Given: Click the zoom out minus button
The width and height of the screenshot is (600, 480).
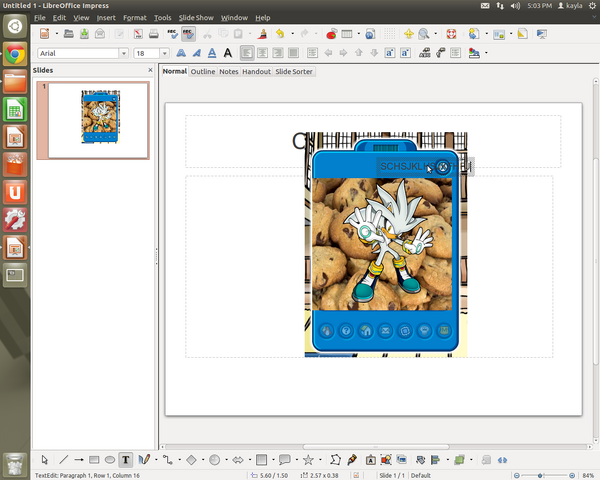Looking at the screenshot, I should pos(517,475).
